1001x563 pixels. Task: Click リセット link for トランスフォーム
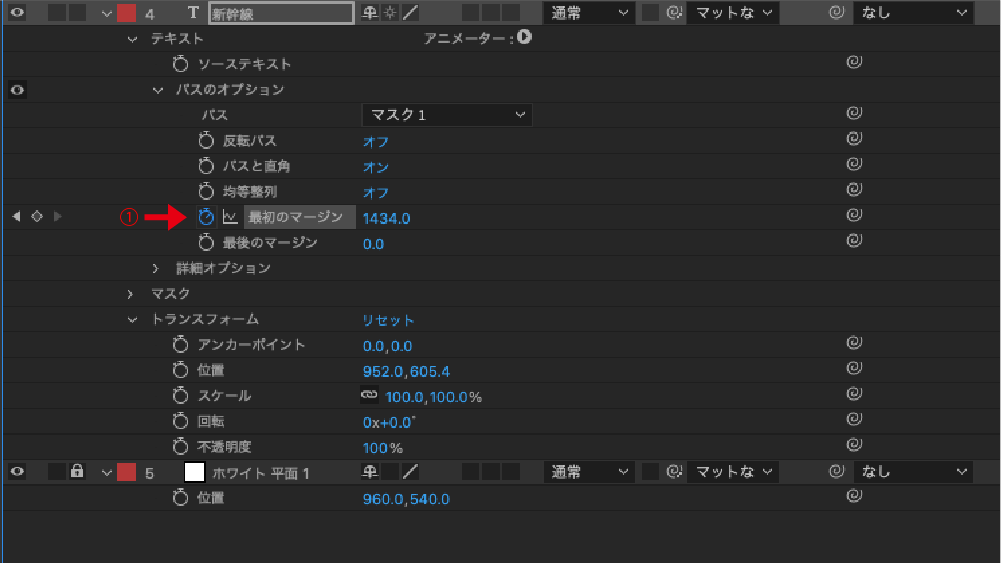click(389, 320)
